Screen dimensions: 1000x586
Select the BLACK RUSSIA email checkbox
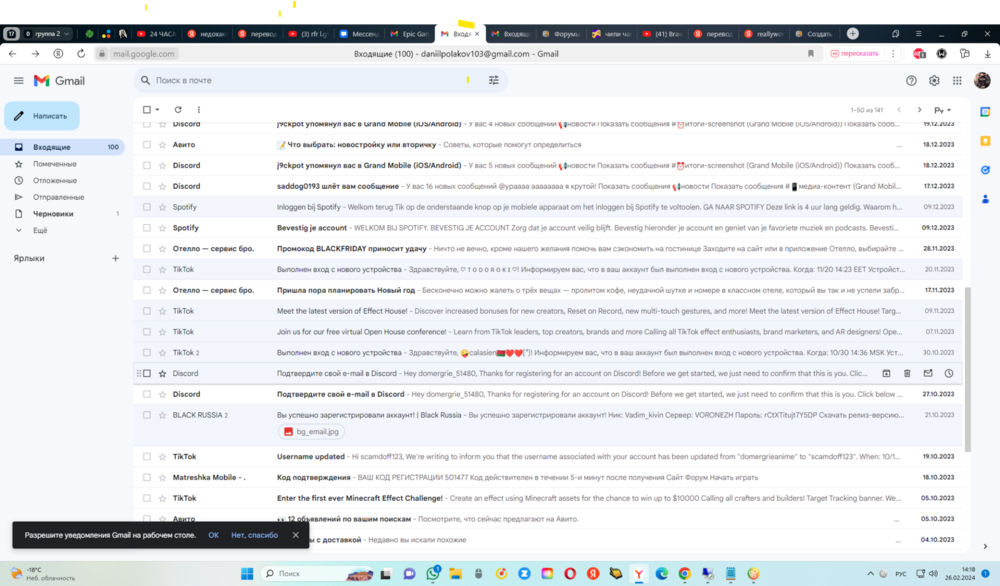[147, 415]
